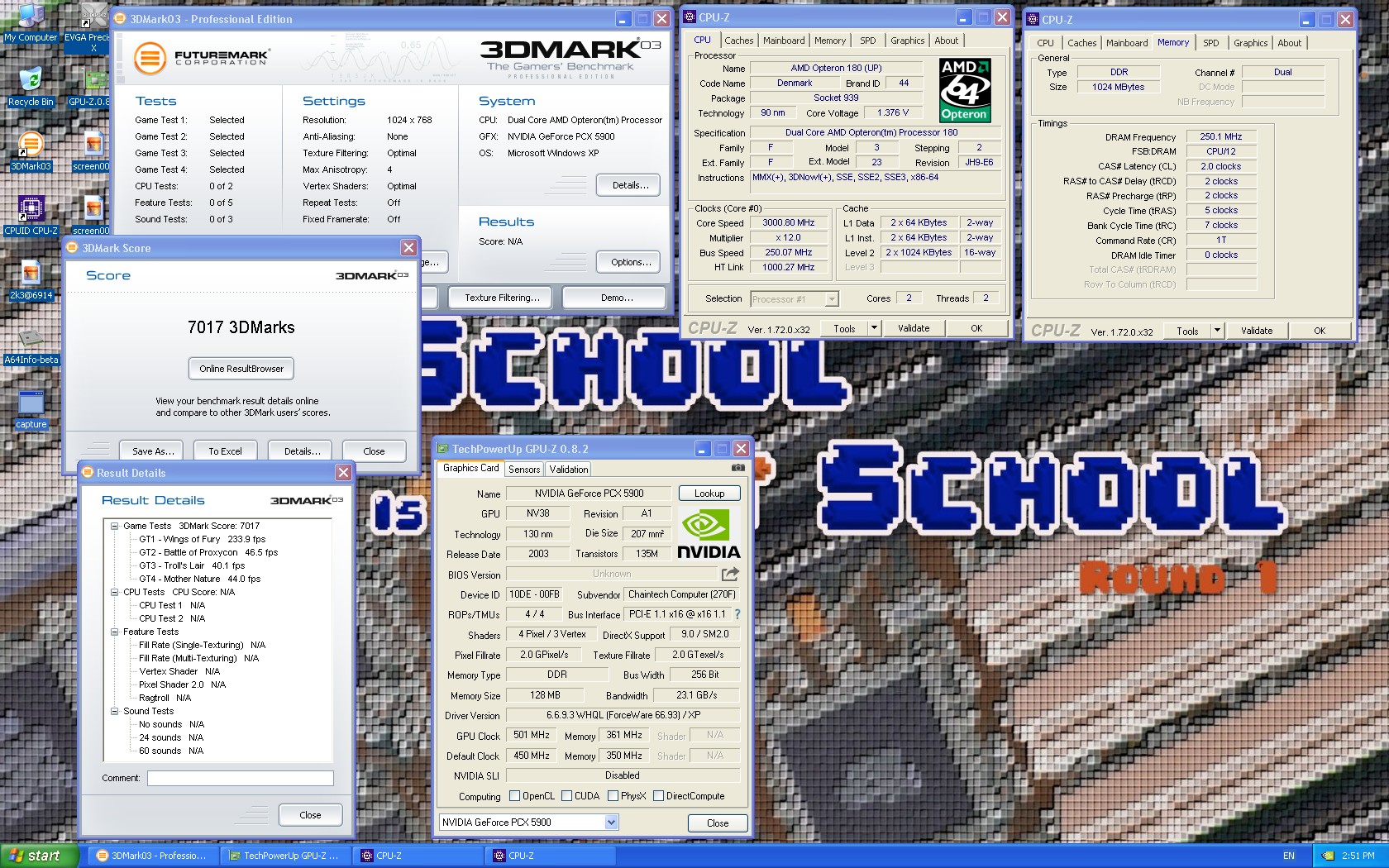
Task: Click OK in right CPU-Z window
Action: coord(1320,331)
